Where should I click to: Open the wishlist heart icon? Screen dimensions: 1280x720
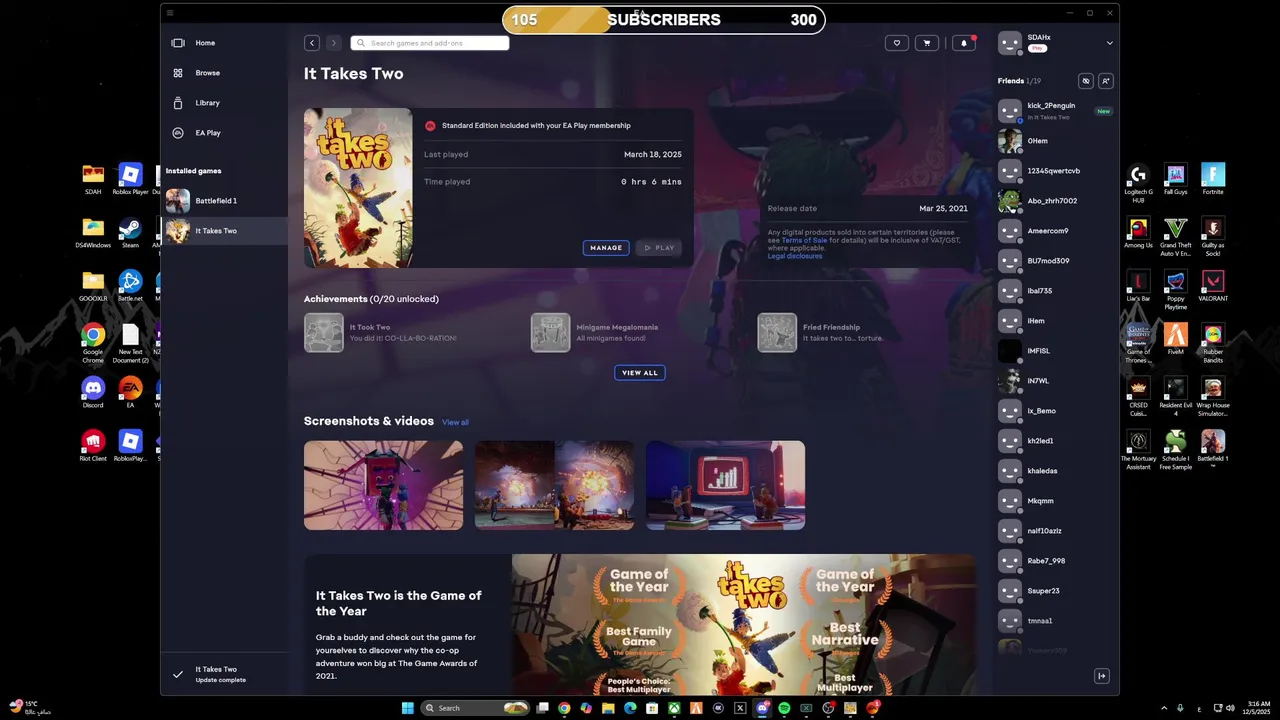point(897,43)
